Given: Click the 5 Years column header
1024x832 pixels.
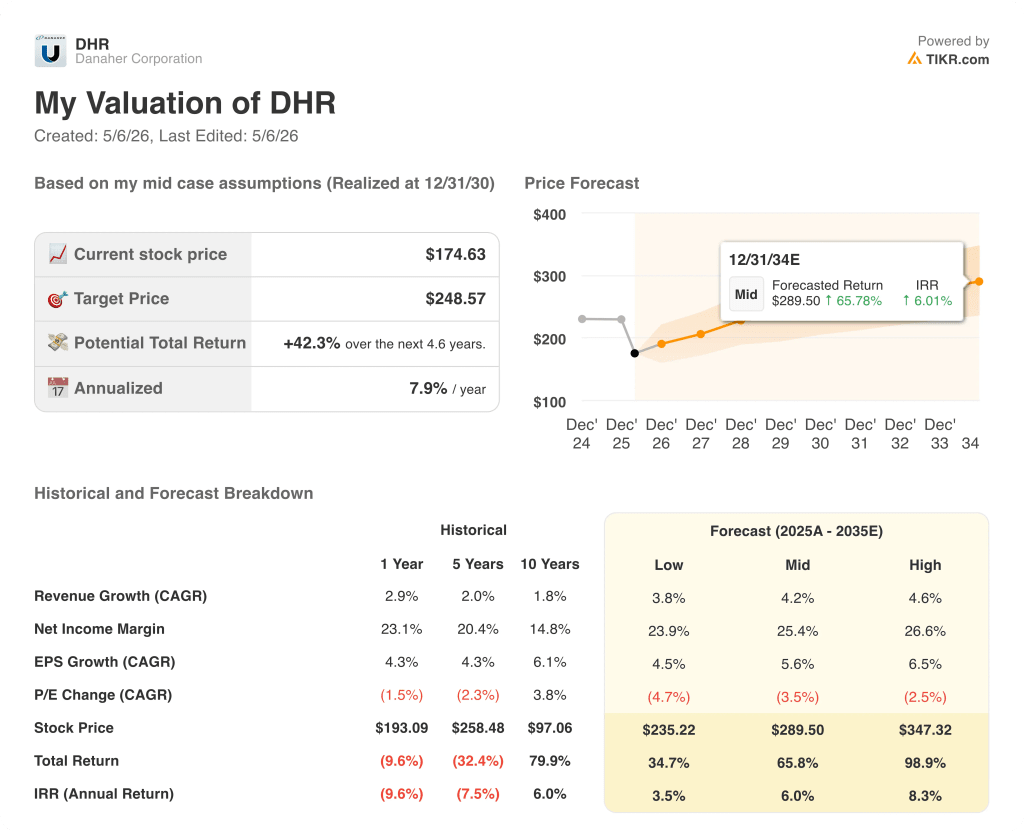Looking at the screenshot, I should pos(478,564).
